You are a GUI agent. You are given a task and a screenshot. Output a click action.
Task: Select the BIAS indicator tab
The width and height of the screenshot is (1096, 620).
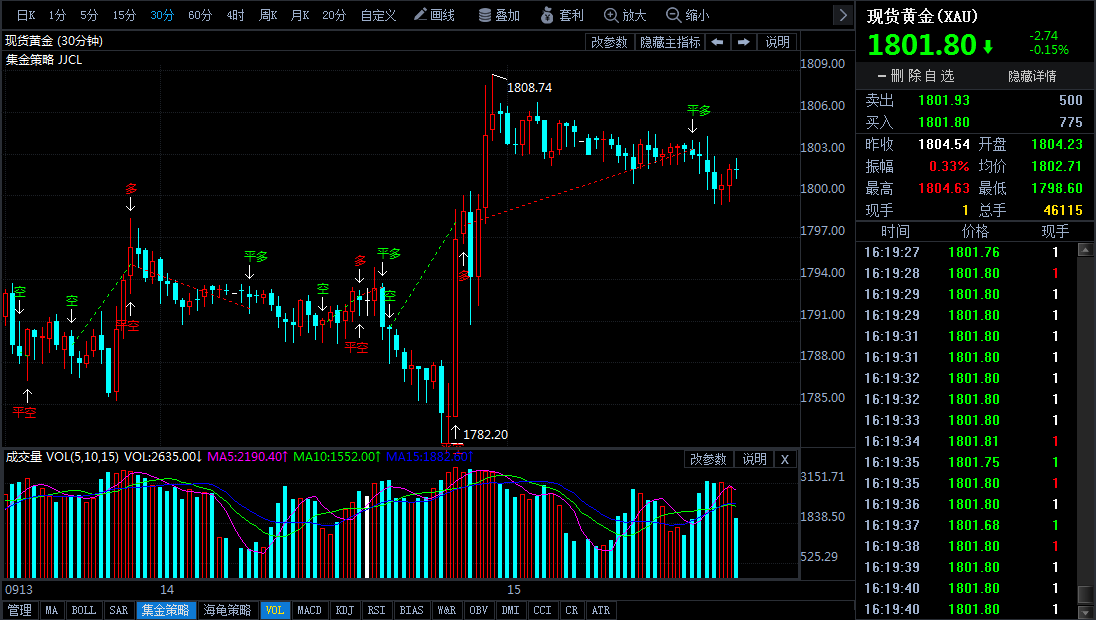pyautogui.click(x=412, y=610)
